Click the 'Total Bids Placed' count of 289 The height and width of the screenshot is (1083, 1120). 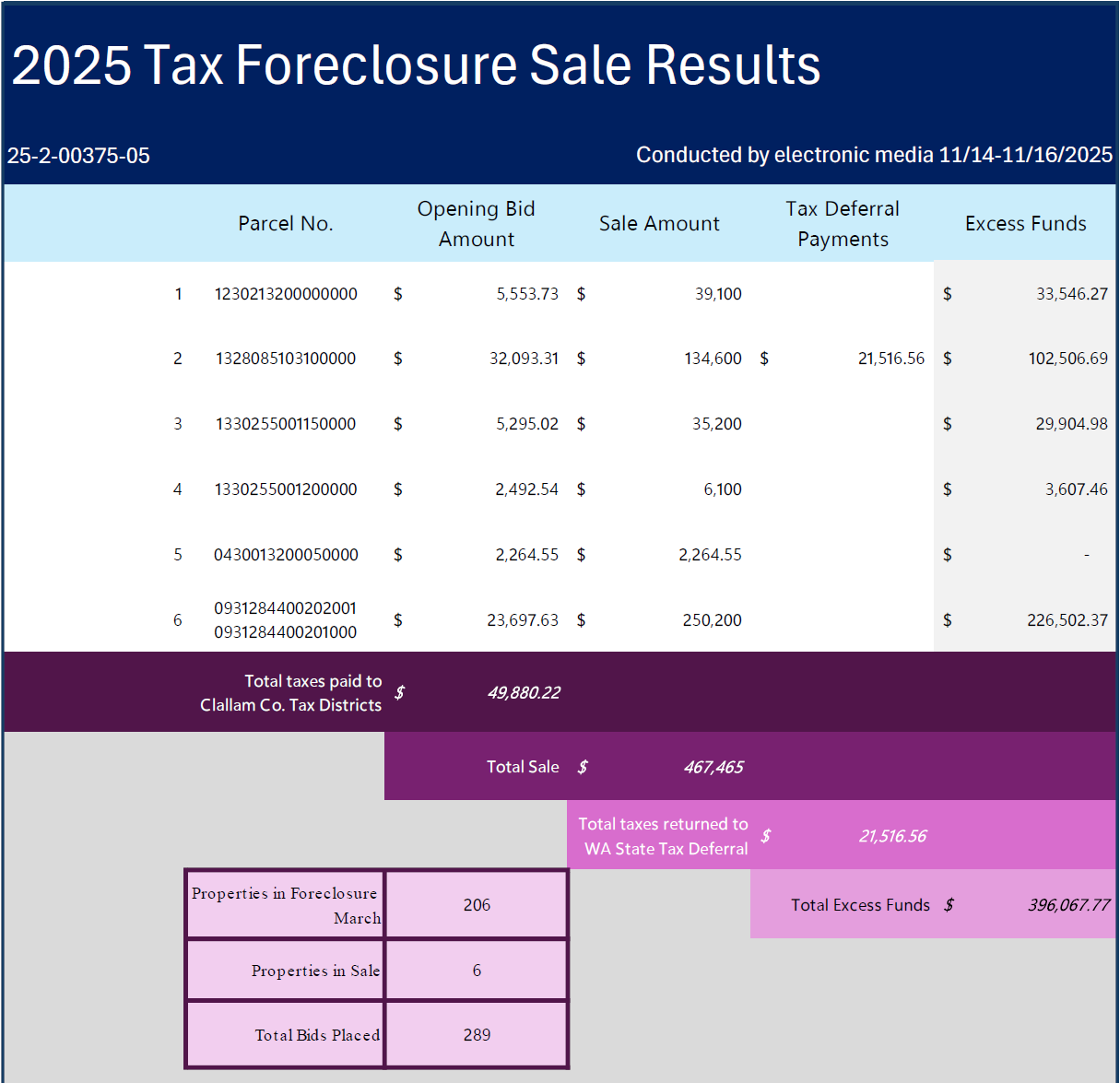click(476, 1034)
